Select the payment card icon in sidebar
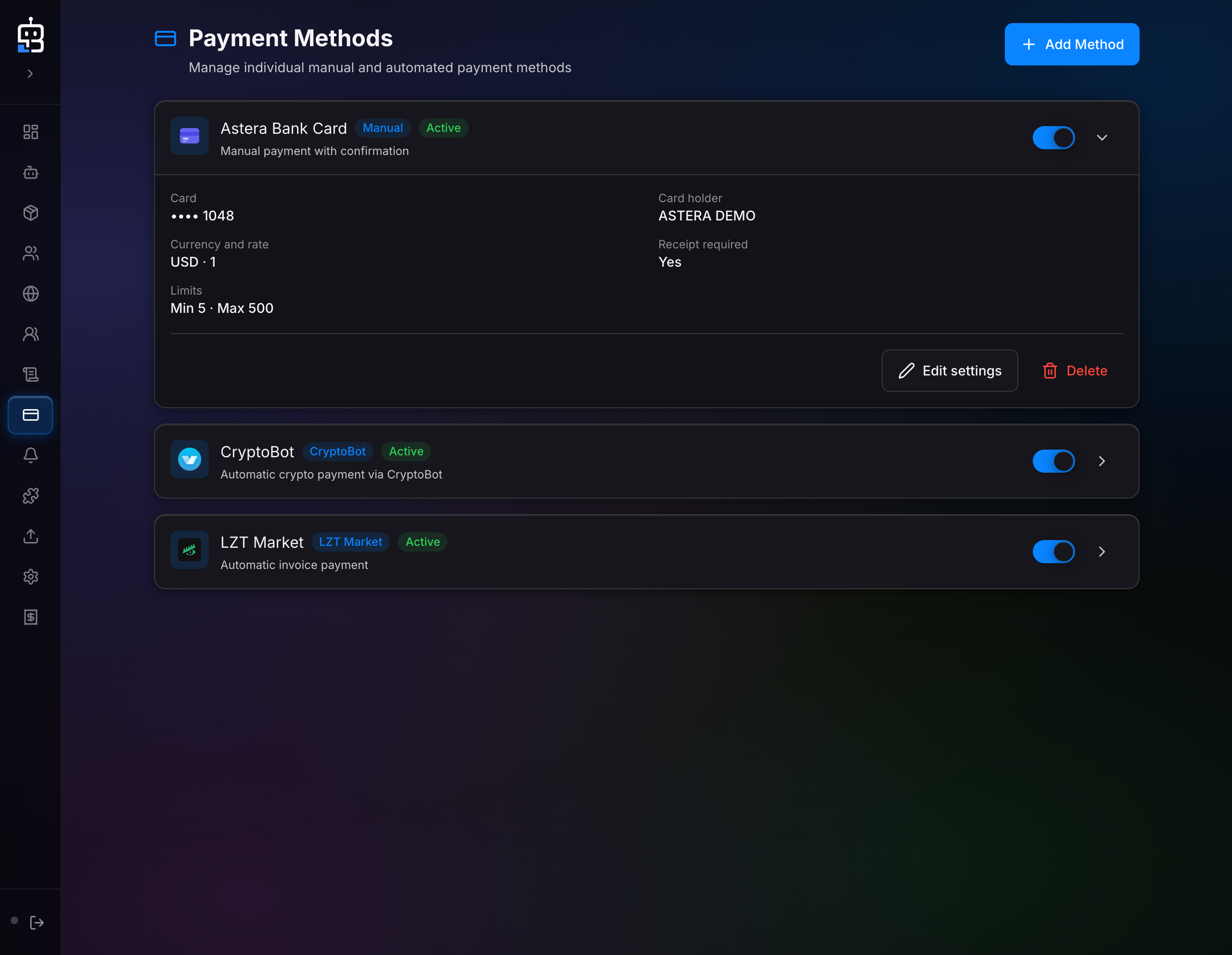 pyautogui.click(x=30, y=415)
